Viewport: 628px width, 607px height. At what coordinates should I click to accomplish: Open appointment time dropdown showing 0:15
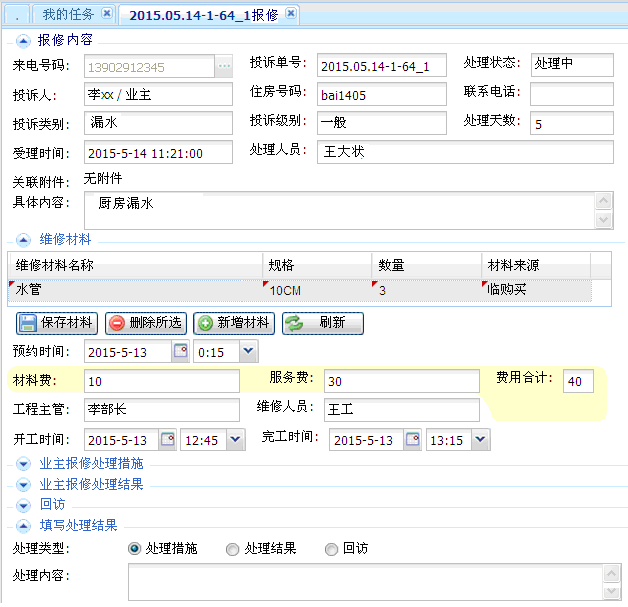coord(247,352)
